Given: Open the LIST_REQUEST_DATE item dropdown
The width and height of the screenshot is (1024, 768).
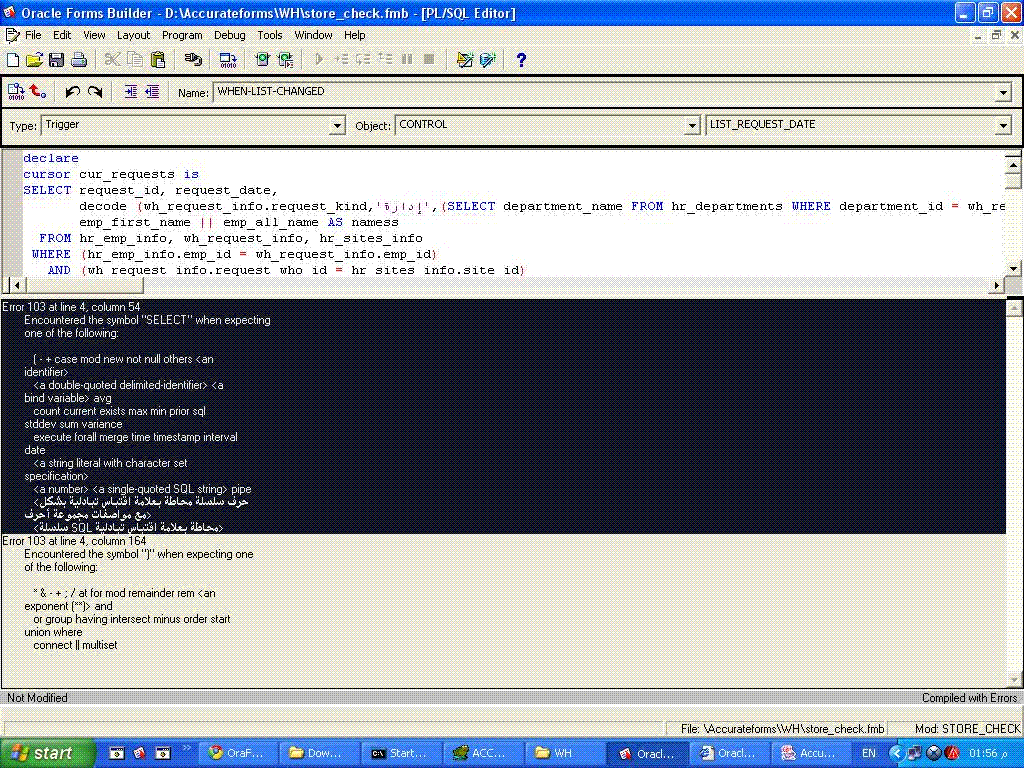Looking at the screenshot, I should (1004, 125).
